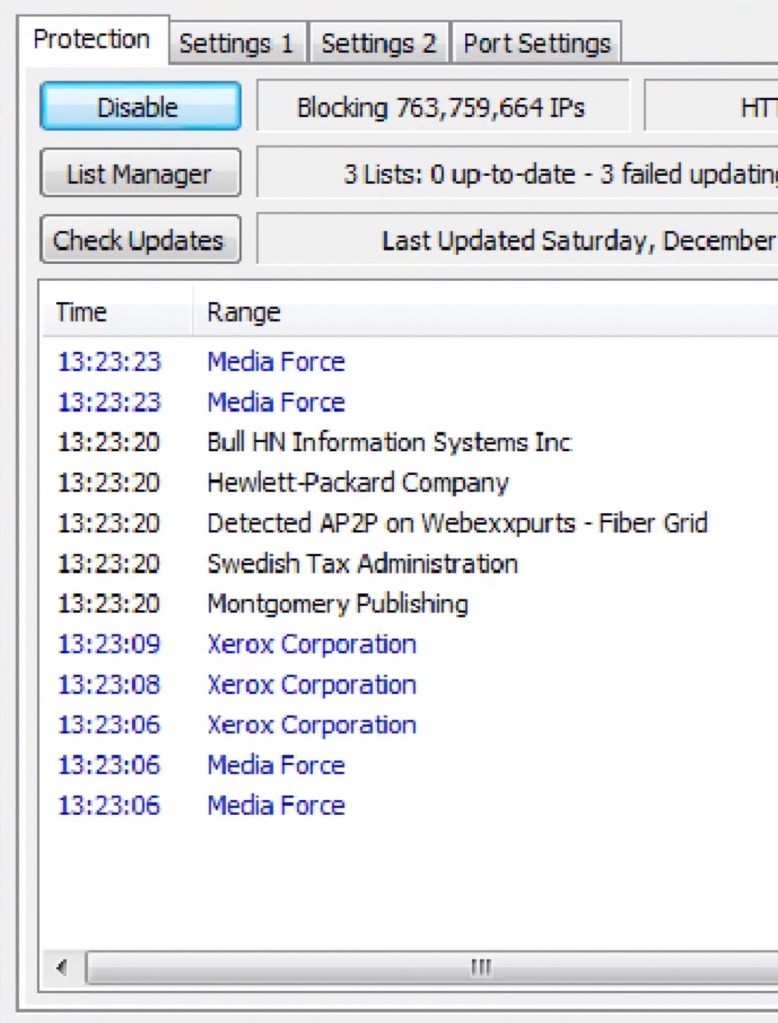Click the lists update status box
Screen dimensions: 778x1023
tap(517, 174)
